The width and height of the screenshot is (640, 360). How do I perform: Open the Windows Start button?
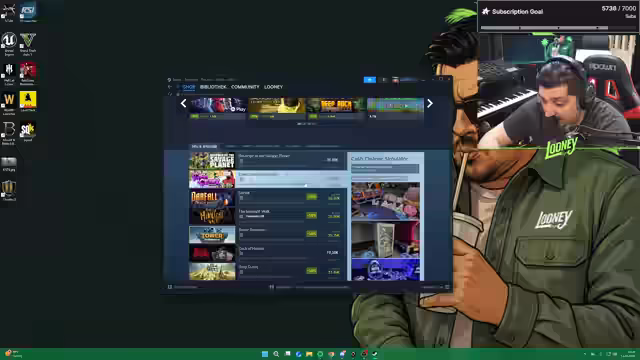[265, 354]
